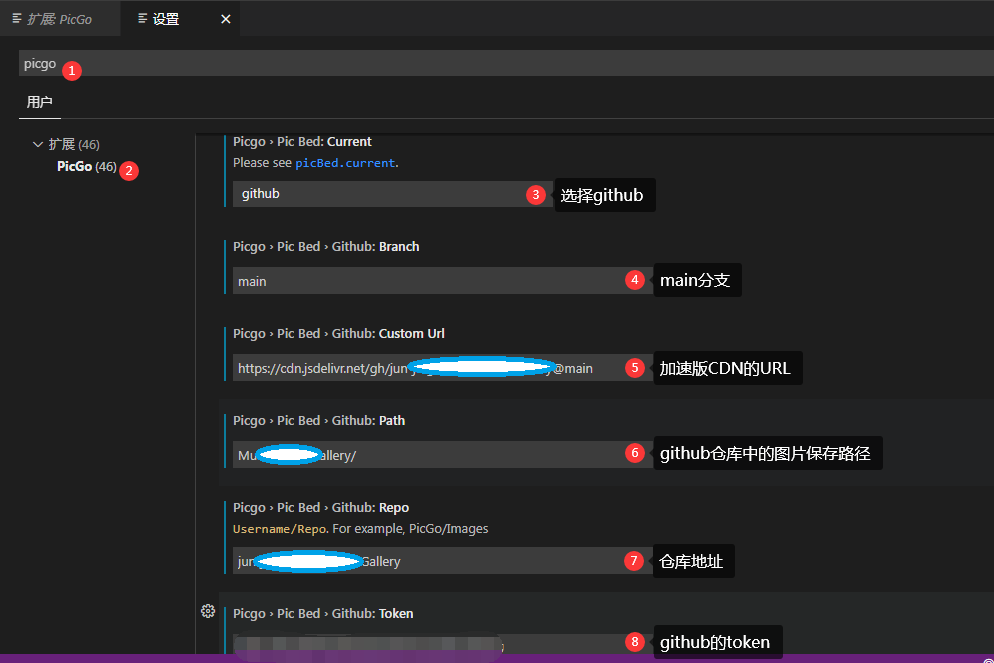This screenshot has height=663, width=994.
Task: Open gear menu for Github Token setting
Action: tap(208, 611)
